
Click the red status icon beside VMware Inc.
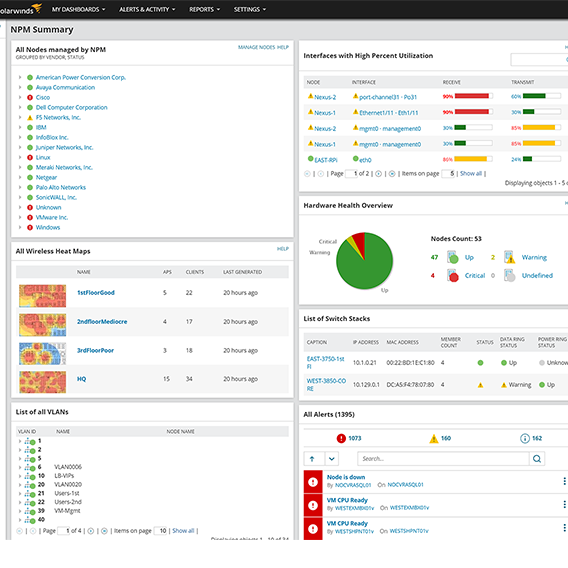[x=30, y=217]
